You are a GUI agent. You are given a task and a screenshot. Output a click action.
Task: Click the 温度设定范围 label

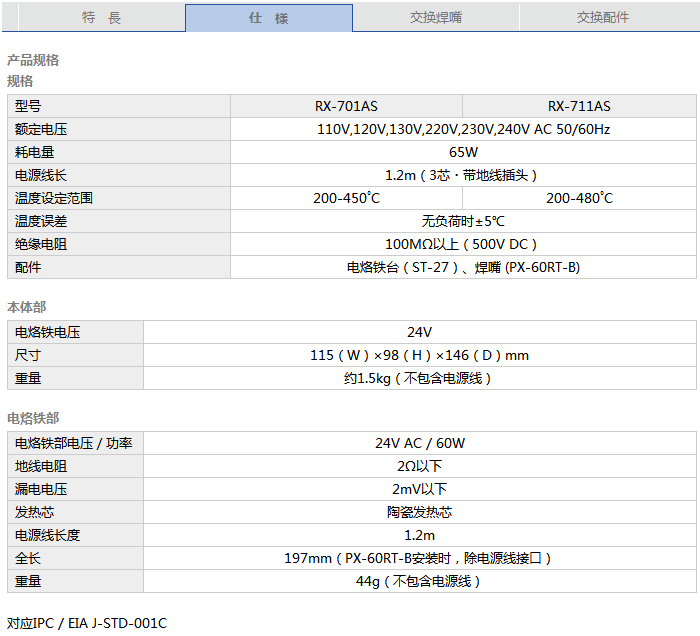click(119, 198)
